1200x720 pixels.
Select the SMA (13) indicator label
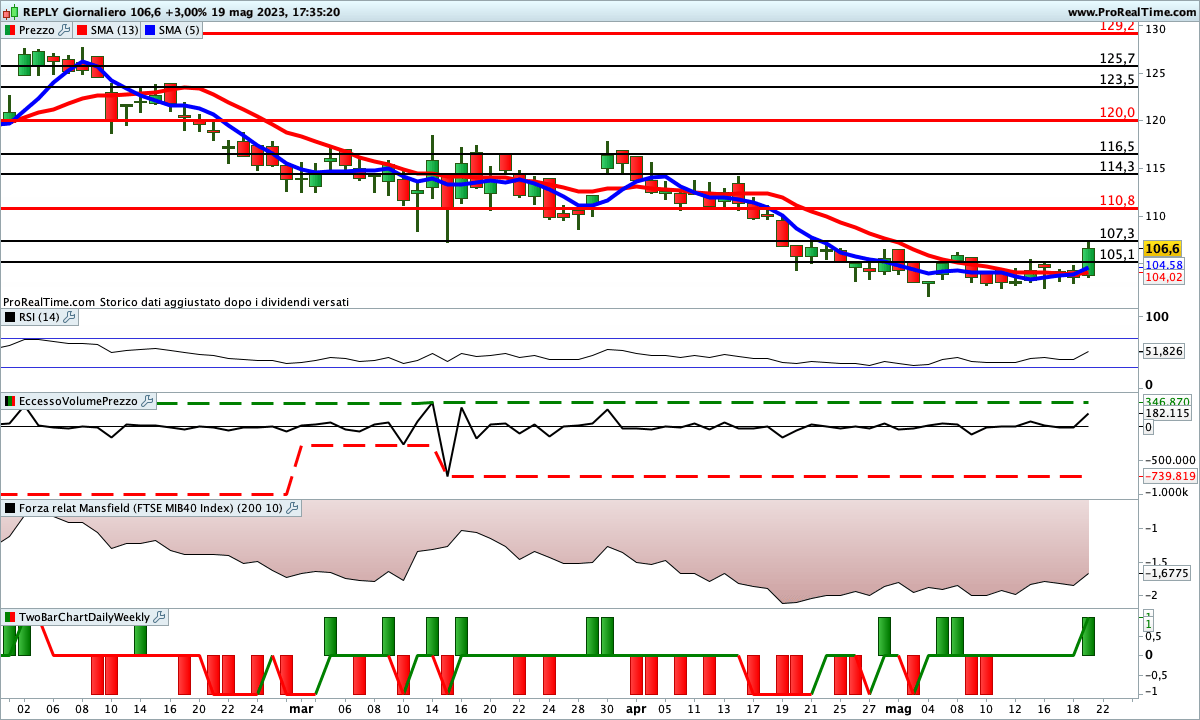tap(115, 30)
